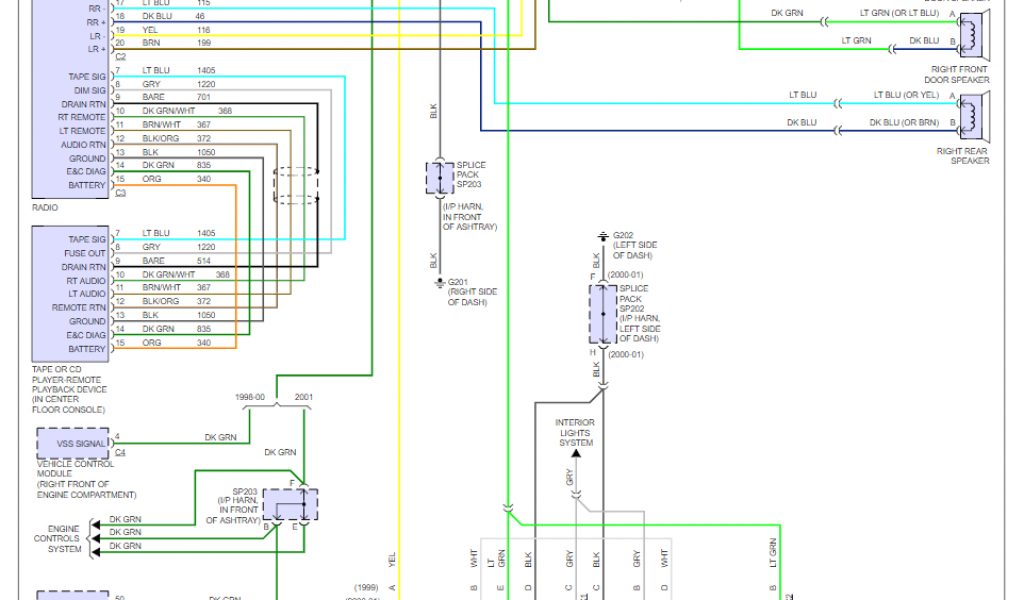Viewport: 1024px width, 600px height.
Task: Click the SP202 splice pack box
Action: pos(603,314)
